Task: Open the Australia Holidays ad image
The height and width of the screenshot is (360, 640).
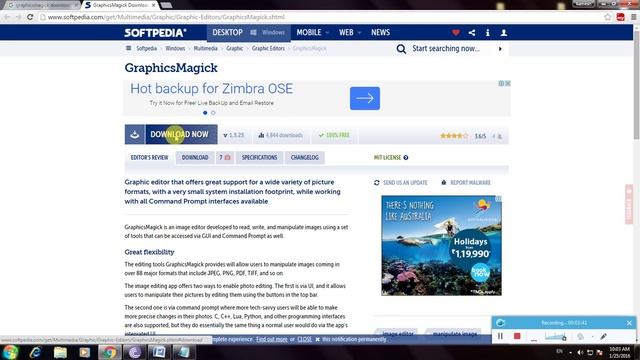Action: point(441,245)
